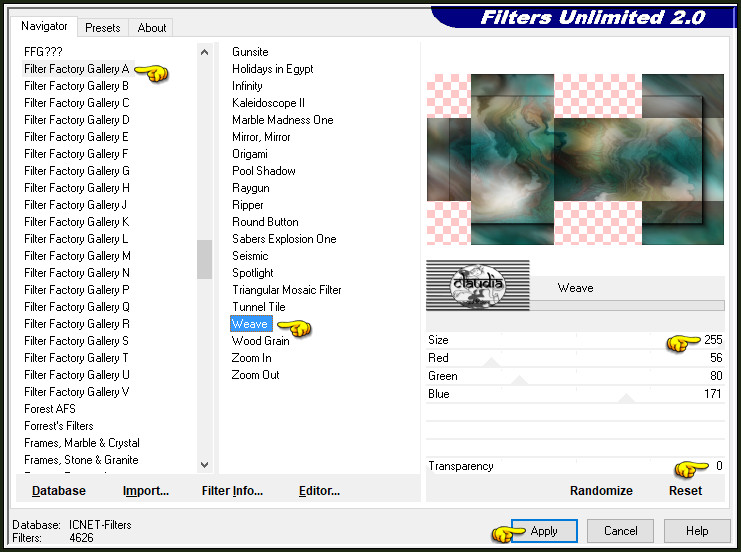Click the Red slider handle
Viewport: 741px width, 552px height.
click(x=491, y=362)
